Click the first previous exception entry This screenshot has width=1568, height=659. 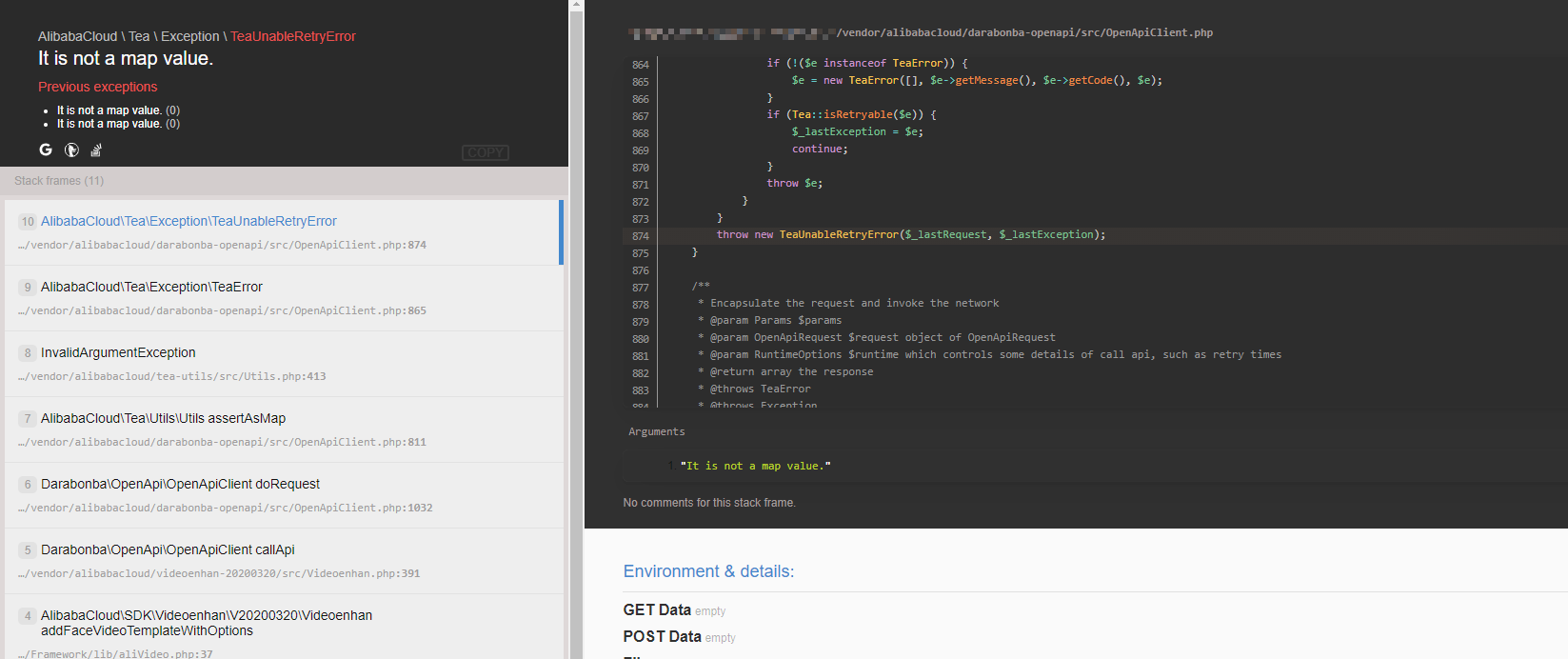click(118, 110)
